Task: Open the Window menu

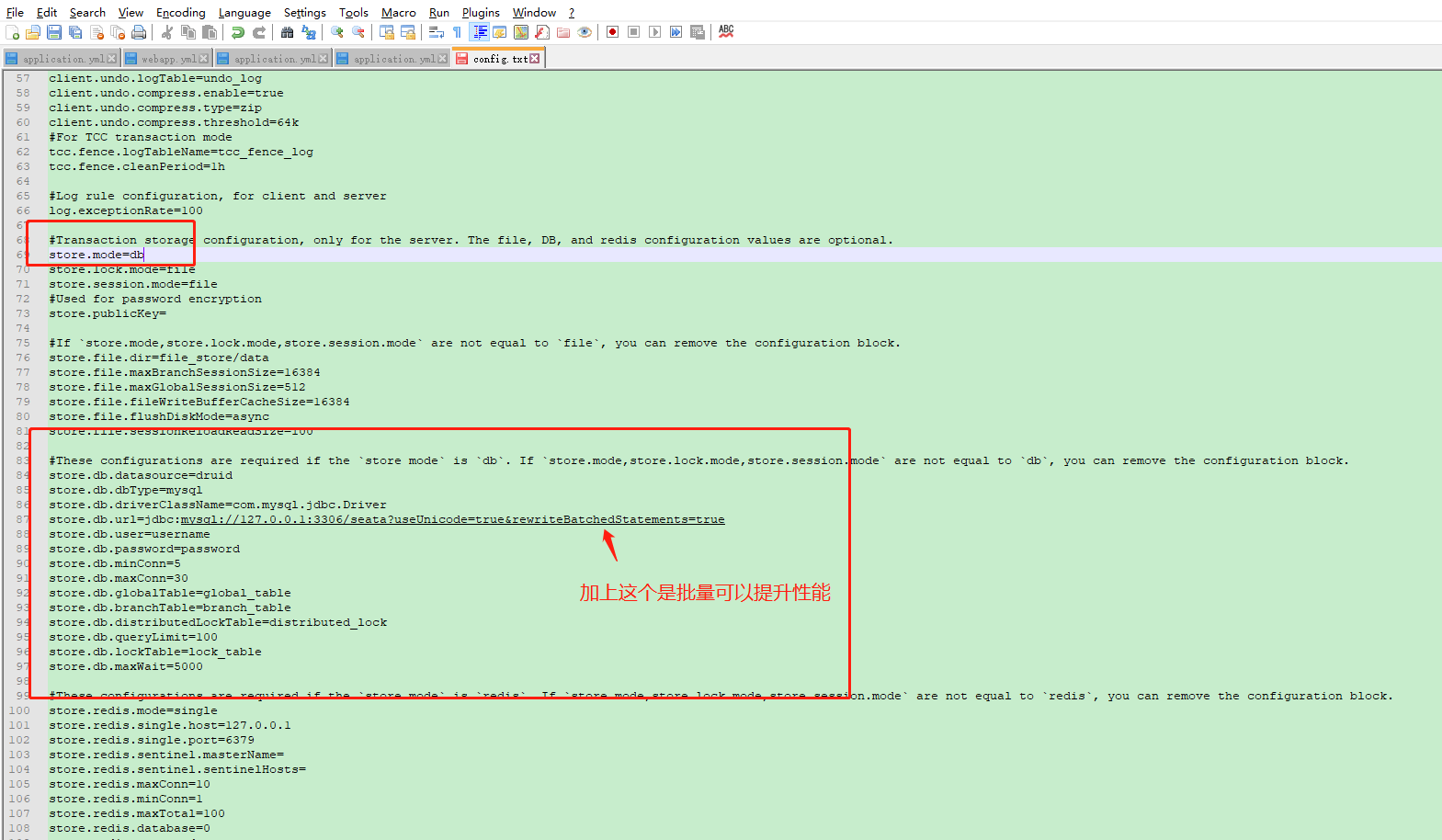Action: [534, 13]
